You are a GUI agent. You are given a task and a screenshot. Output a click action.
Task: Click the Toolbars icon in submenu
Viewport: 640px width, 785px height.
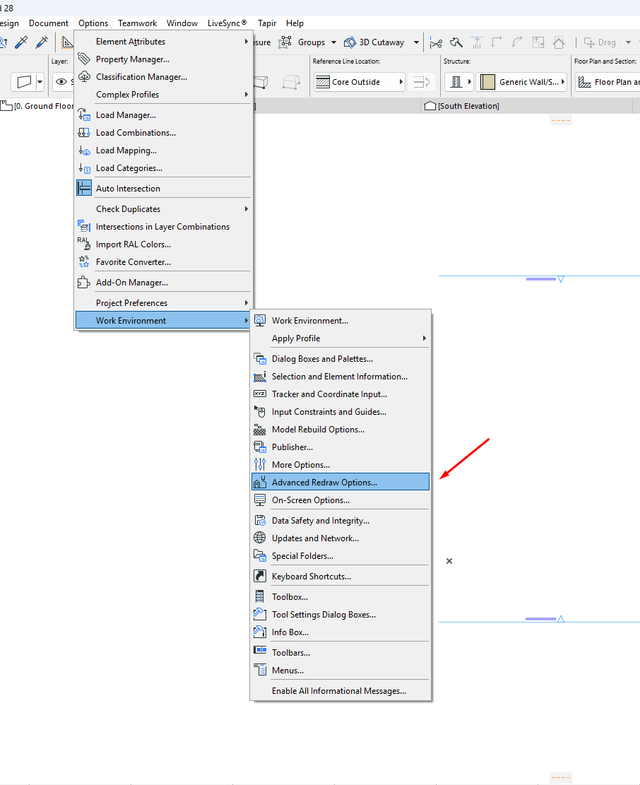coord(260,650)
